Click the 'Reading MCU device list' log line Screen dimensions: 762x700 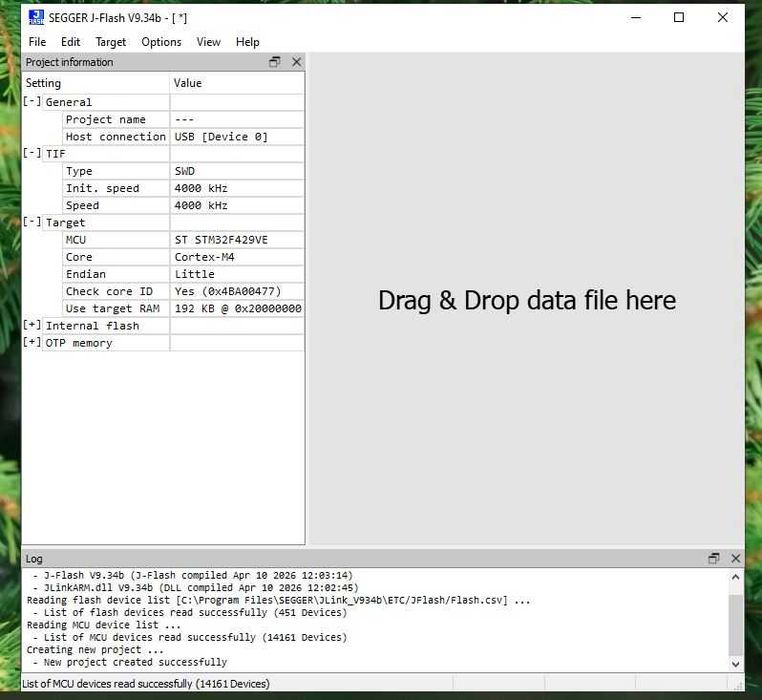104,625
